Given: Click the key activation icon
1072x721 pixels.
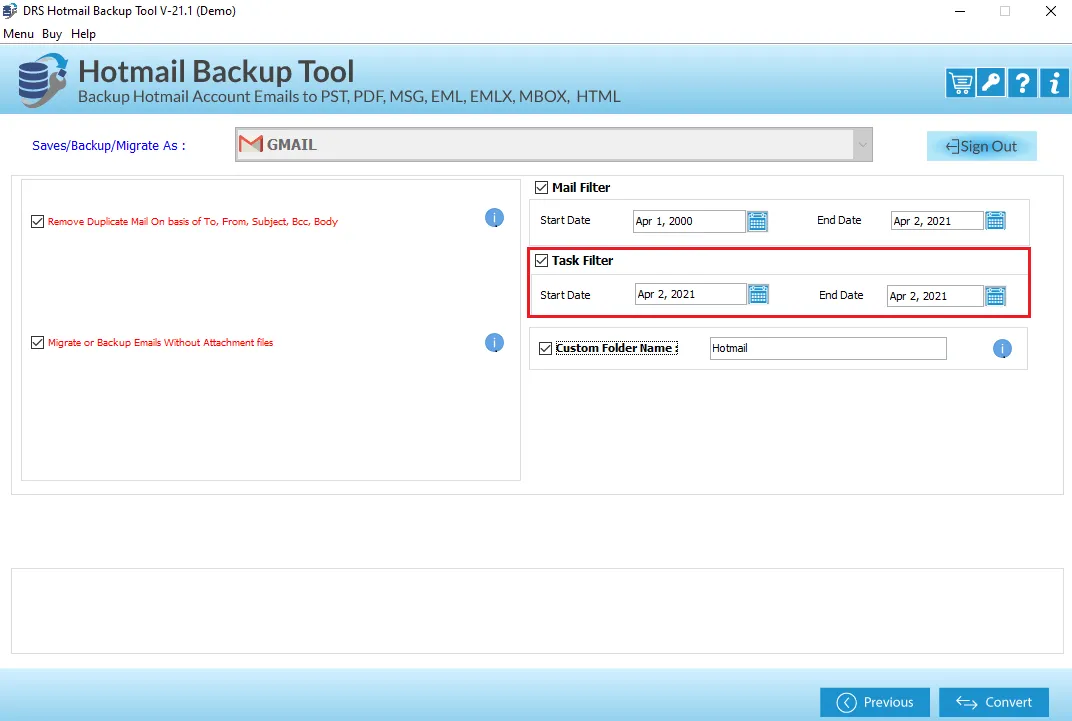Looking at the screenshot, I should click(991, 83).
